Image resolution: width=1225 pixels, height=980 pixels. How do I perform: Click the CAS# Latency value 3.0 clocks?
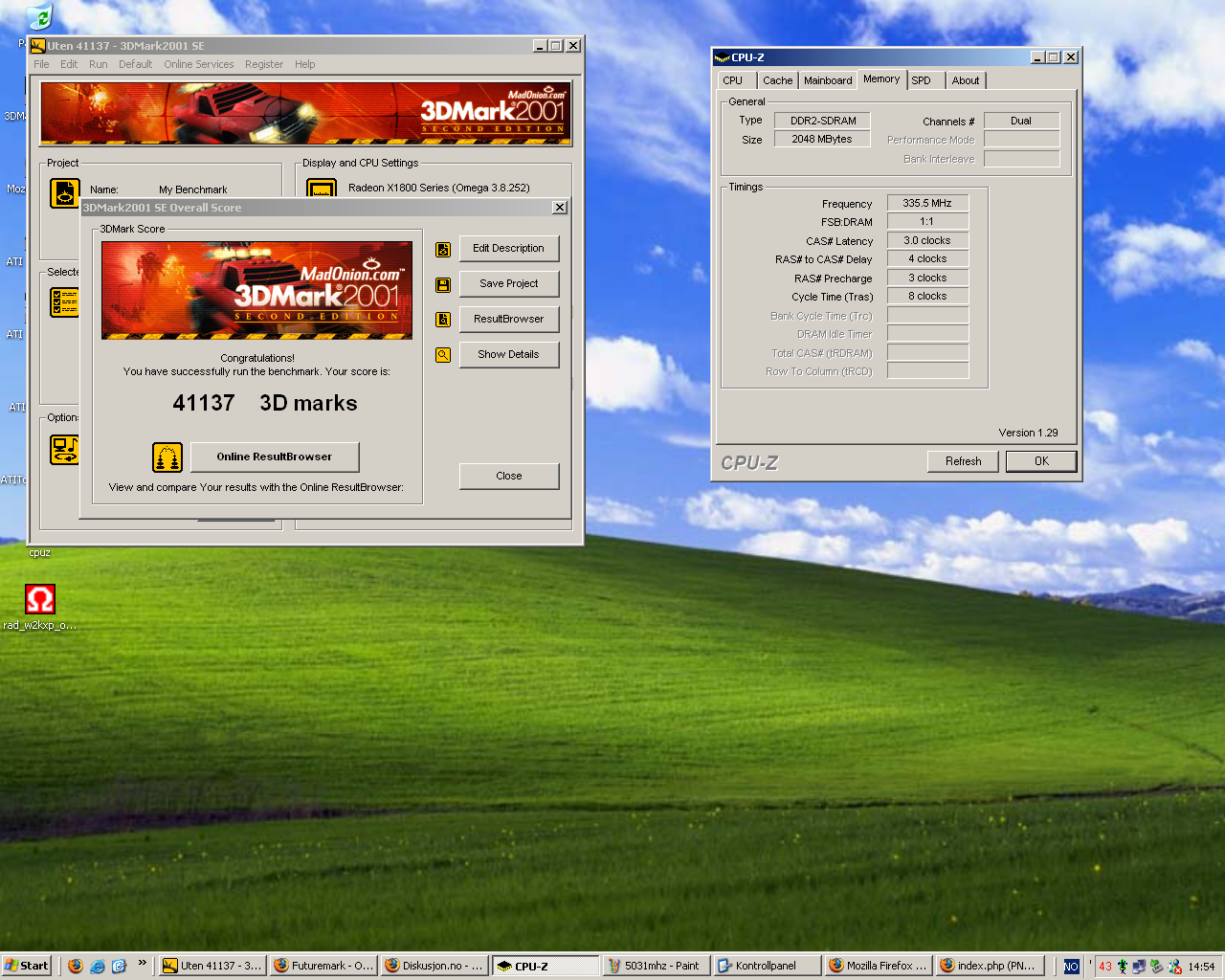927,240
